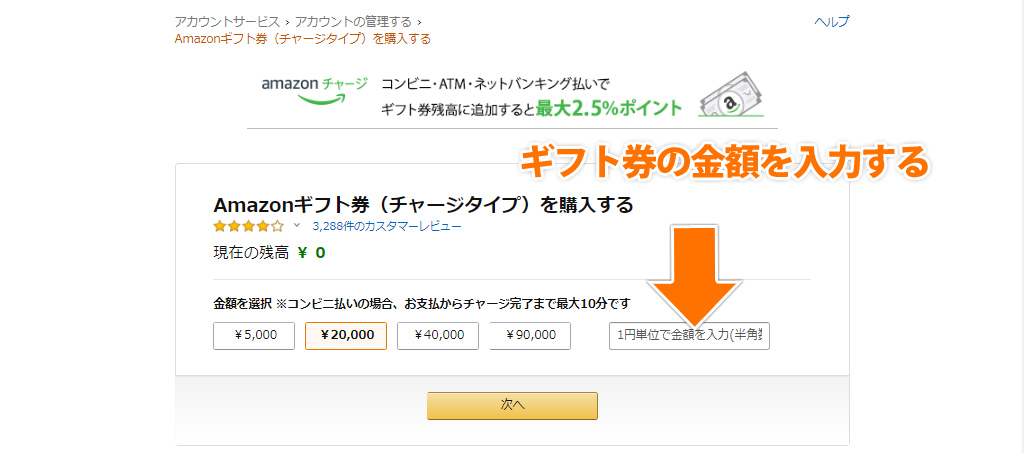Open the ヘルプ link
The image size is (1024, 456).
point(831,22)
